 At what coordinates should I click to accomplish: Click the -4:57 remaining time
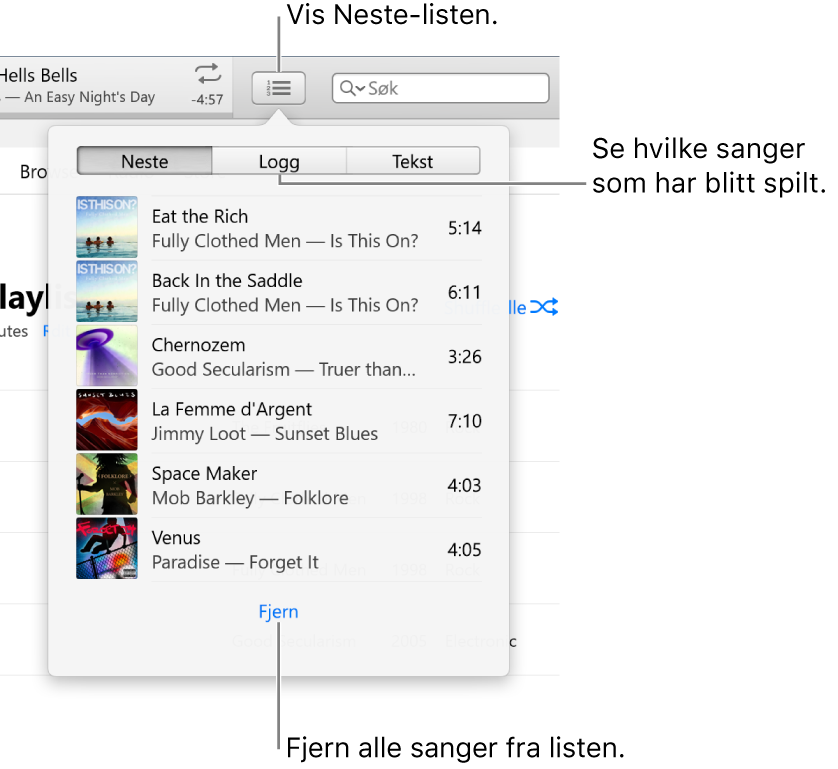(207, 99)
